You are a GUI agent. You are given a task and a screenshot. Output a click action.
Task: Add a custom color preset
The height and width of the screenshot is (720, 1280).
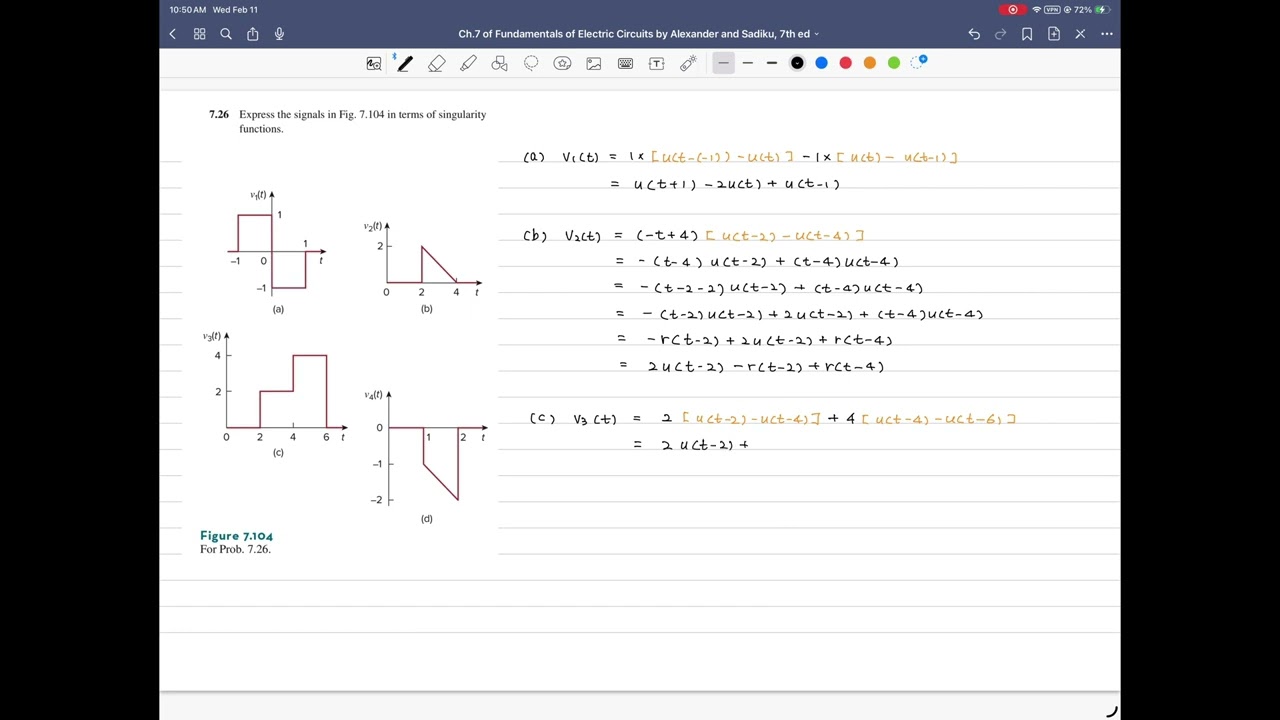919,62
